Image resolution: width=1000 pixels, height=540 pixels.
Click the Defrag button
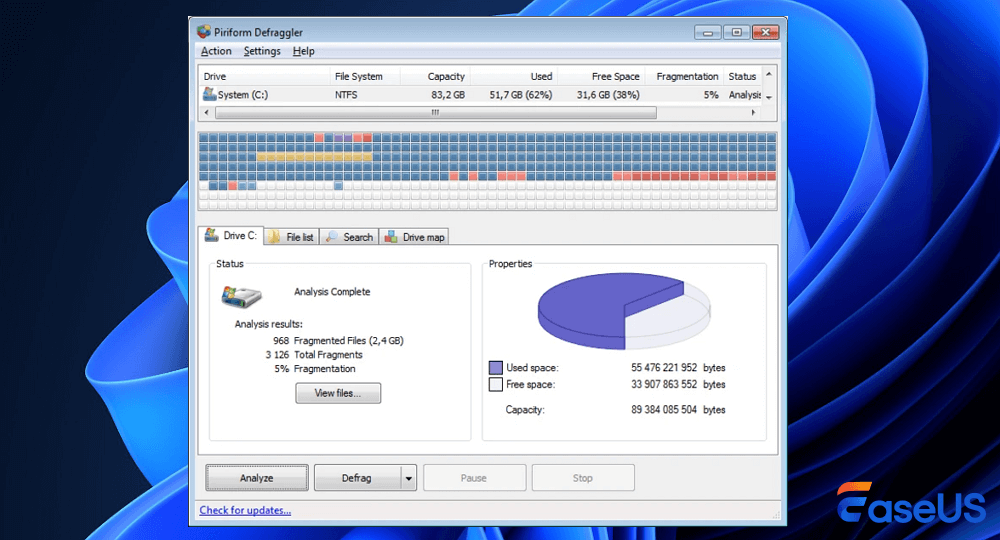point(357,478)
